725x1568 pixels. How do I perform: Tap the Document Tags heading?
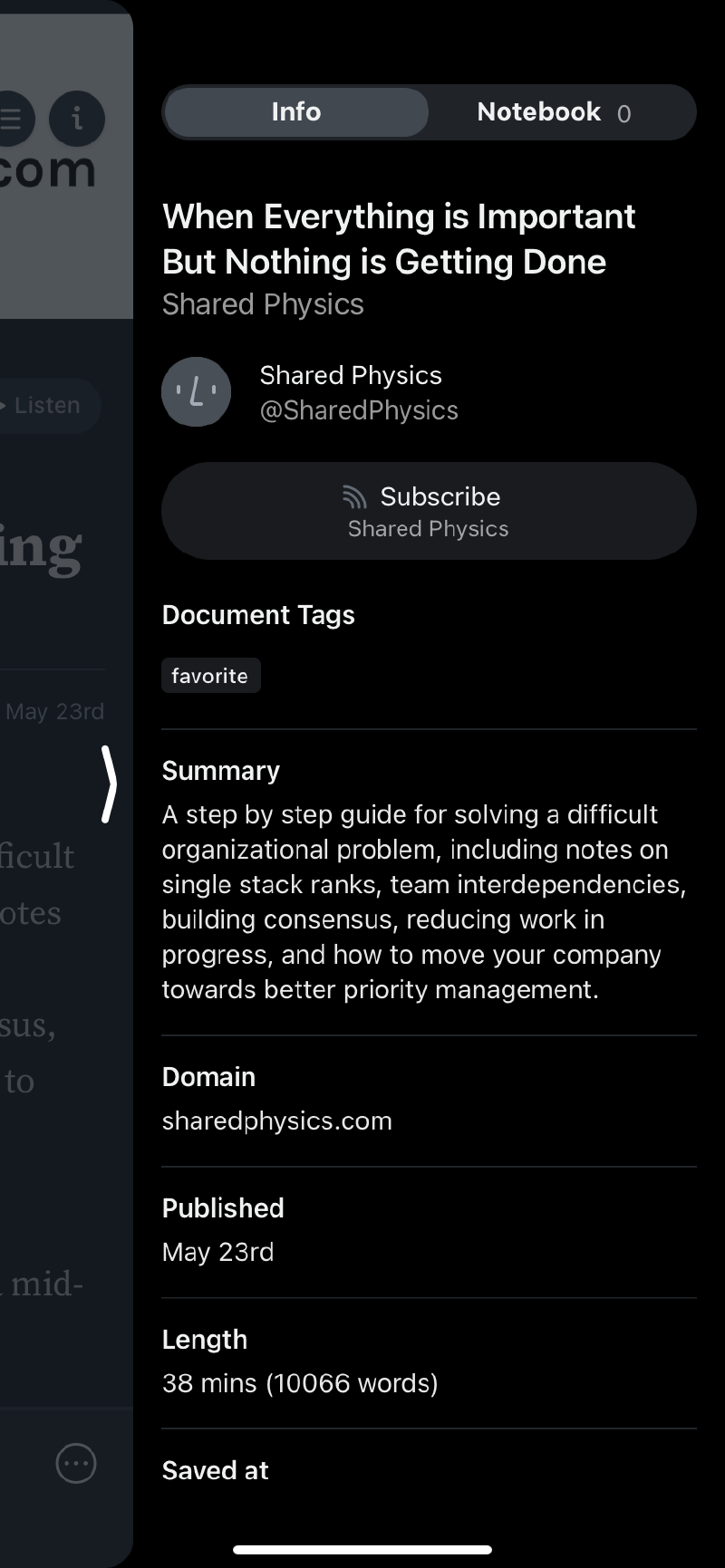(x=258, y=615)
